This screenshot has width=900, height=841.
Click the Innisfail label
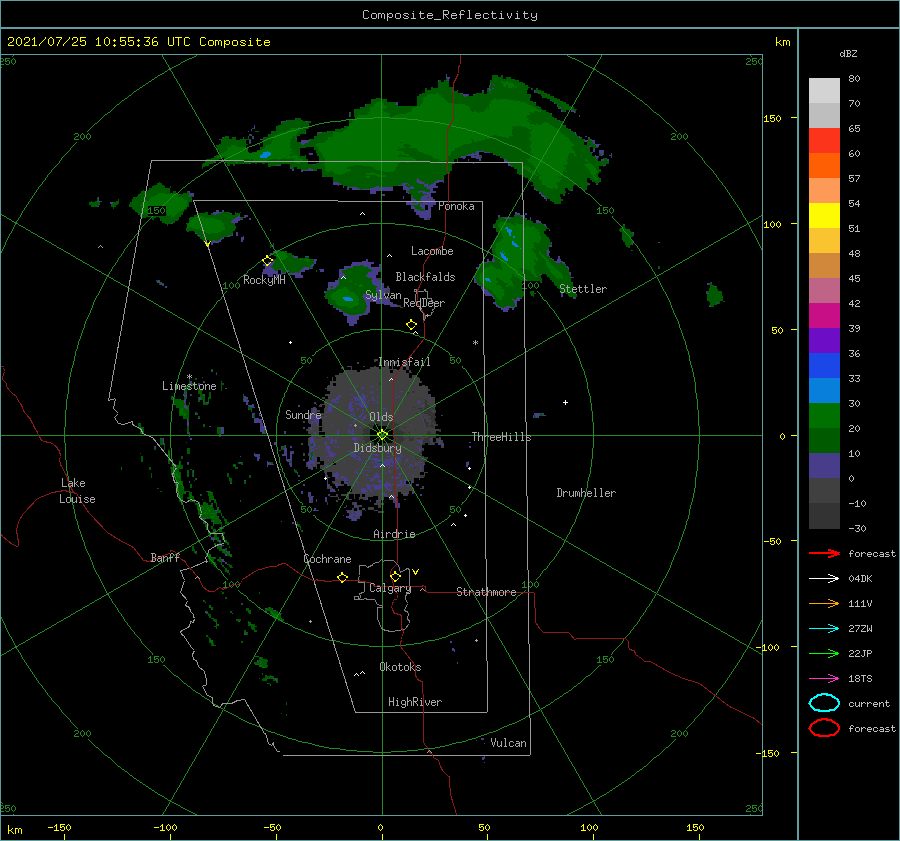[x=404, y=362]
